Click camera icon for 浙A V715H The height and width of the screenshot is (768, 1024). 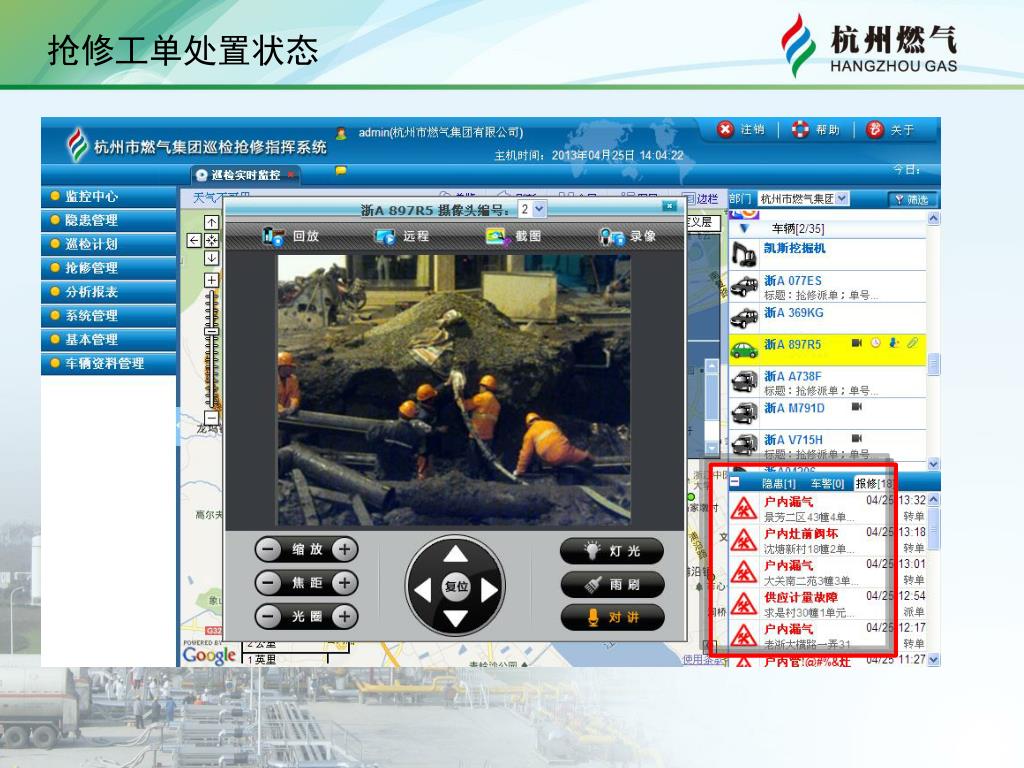(857, 438)
